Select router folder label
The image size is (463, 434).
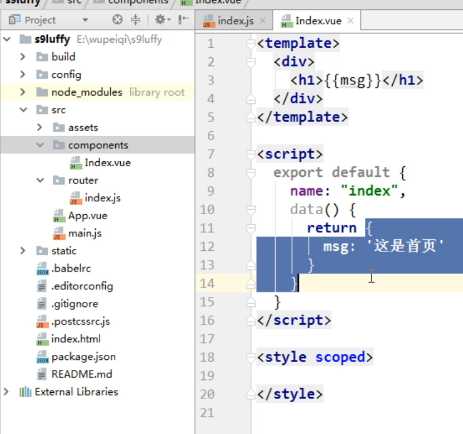point(83,180)
